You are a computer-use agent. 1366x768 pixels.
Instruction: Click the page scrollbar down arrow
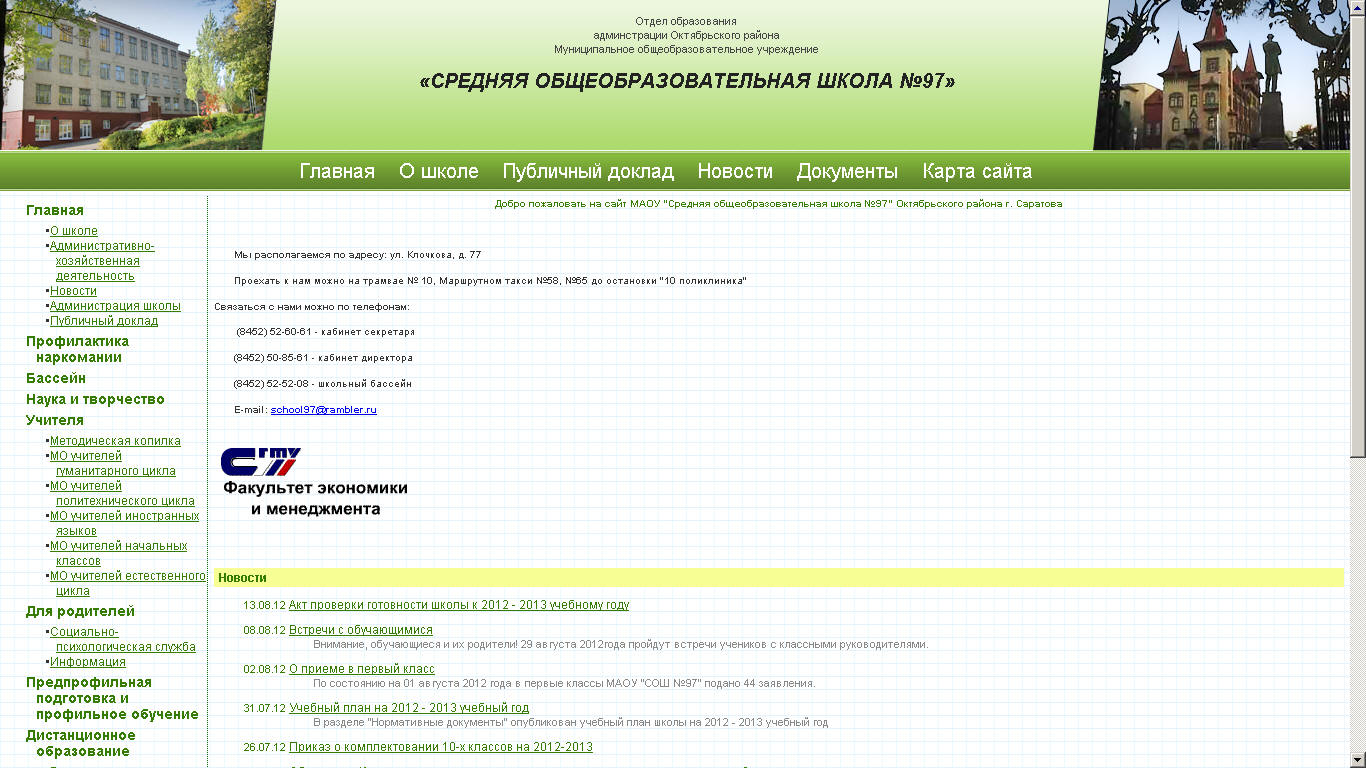1358,759
